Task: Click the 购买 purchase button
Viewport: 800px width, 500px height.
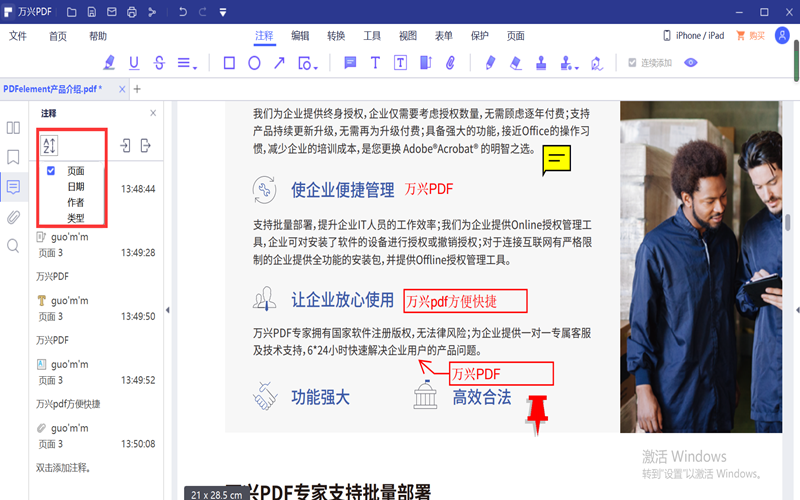Action: [750, 36]
